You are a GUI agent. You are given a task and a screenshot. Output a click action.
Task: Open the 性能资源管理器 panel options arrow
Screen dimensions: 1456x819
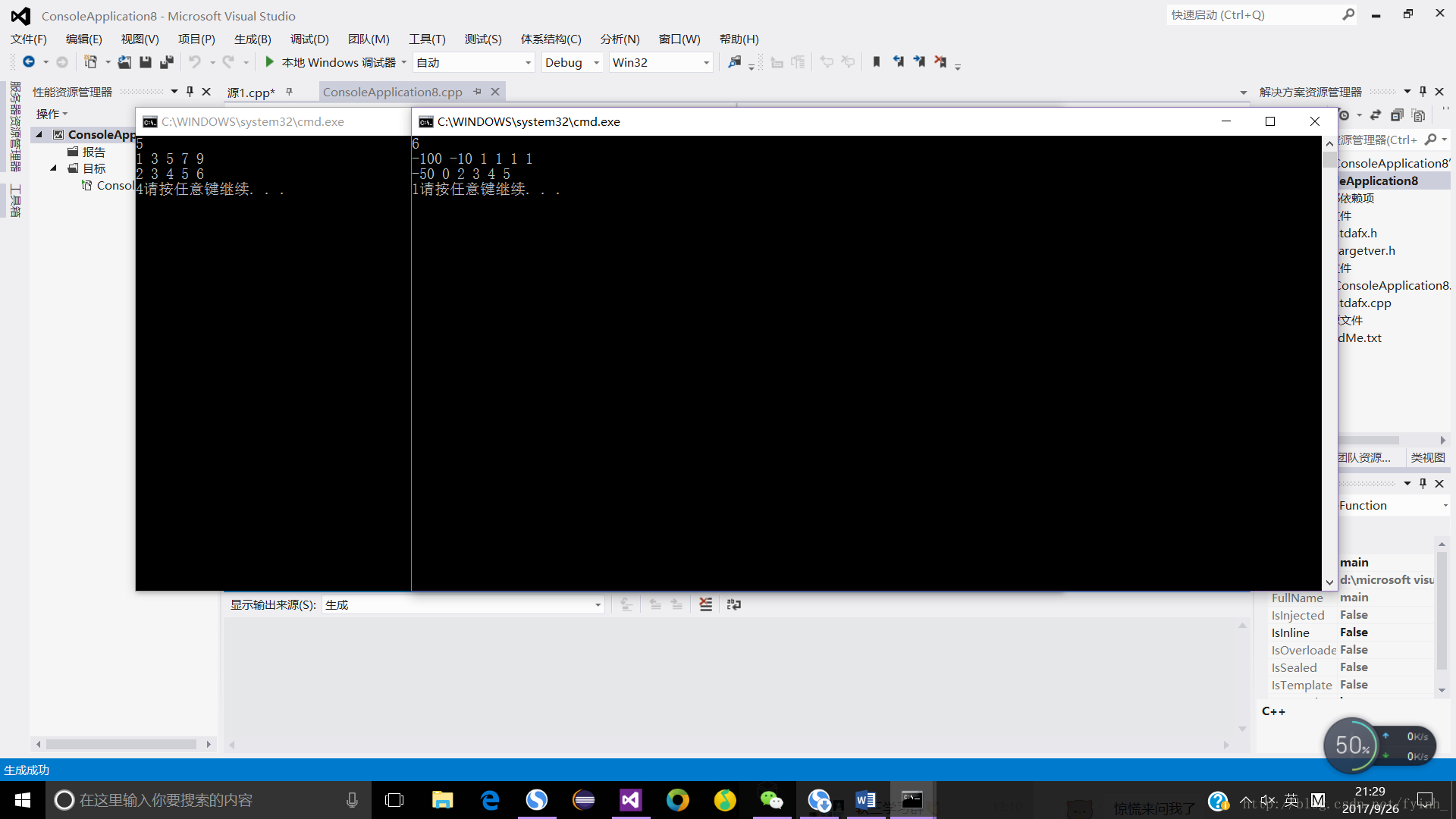174,92
